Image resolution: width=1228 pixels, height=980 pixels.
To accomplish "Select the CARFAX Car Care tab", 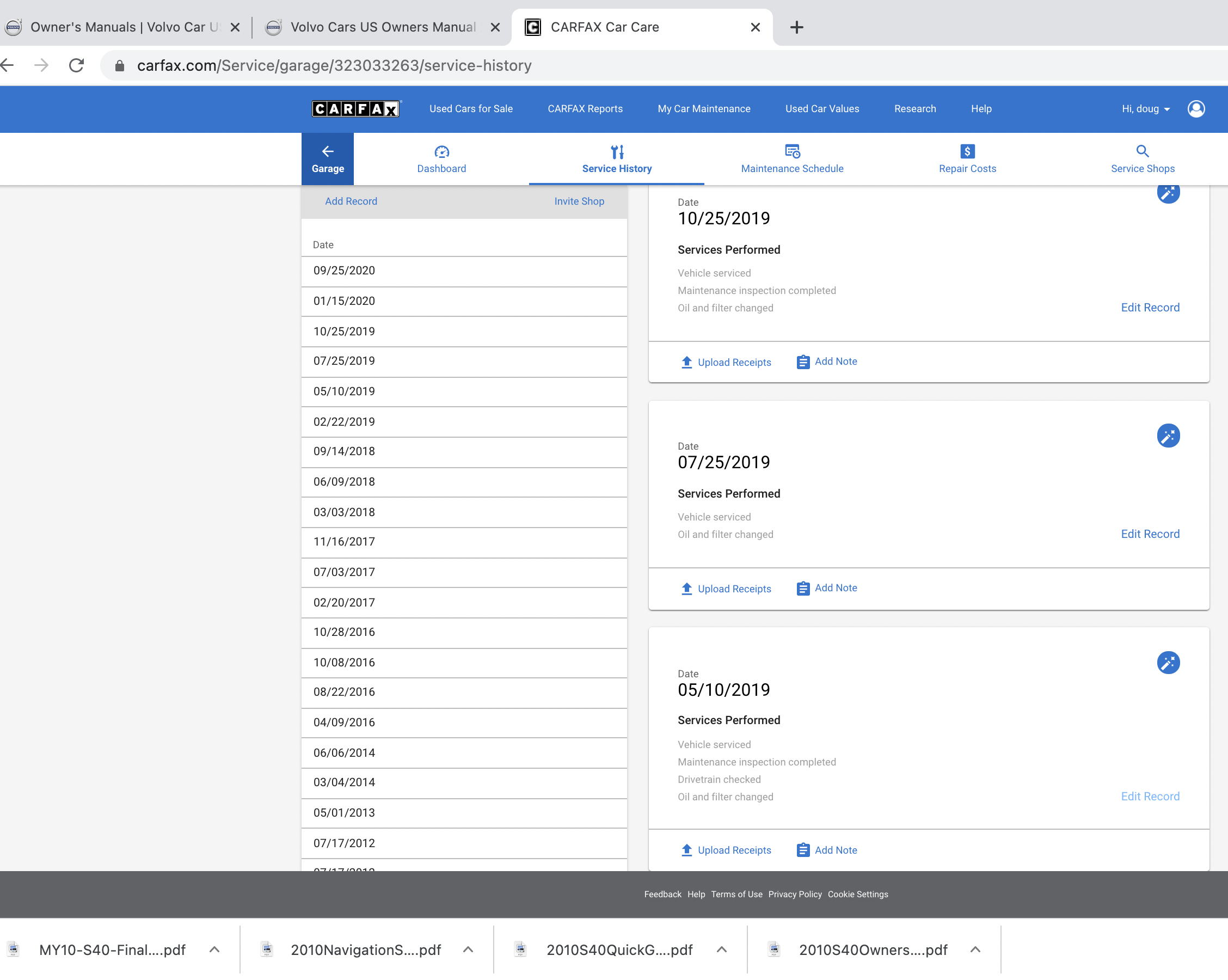I will (642, 27).
